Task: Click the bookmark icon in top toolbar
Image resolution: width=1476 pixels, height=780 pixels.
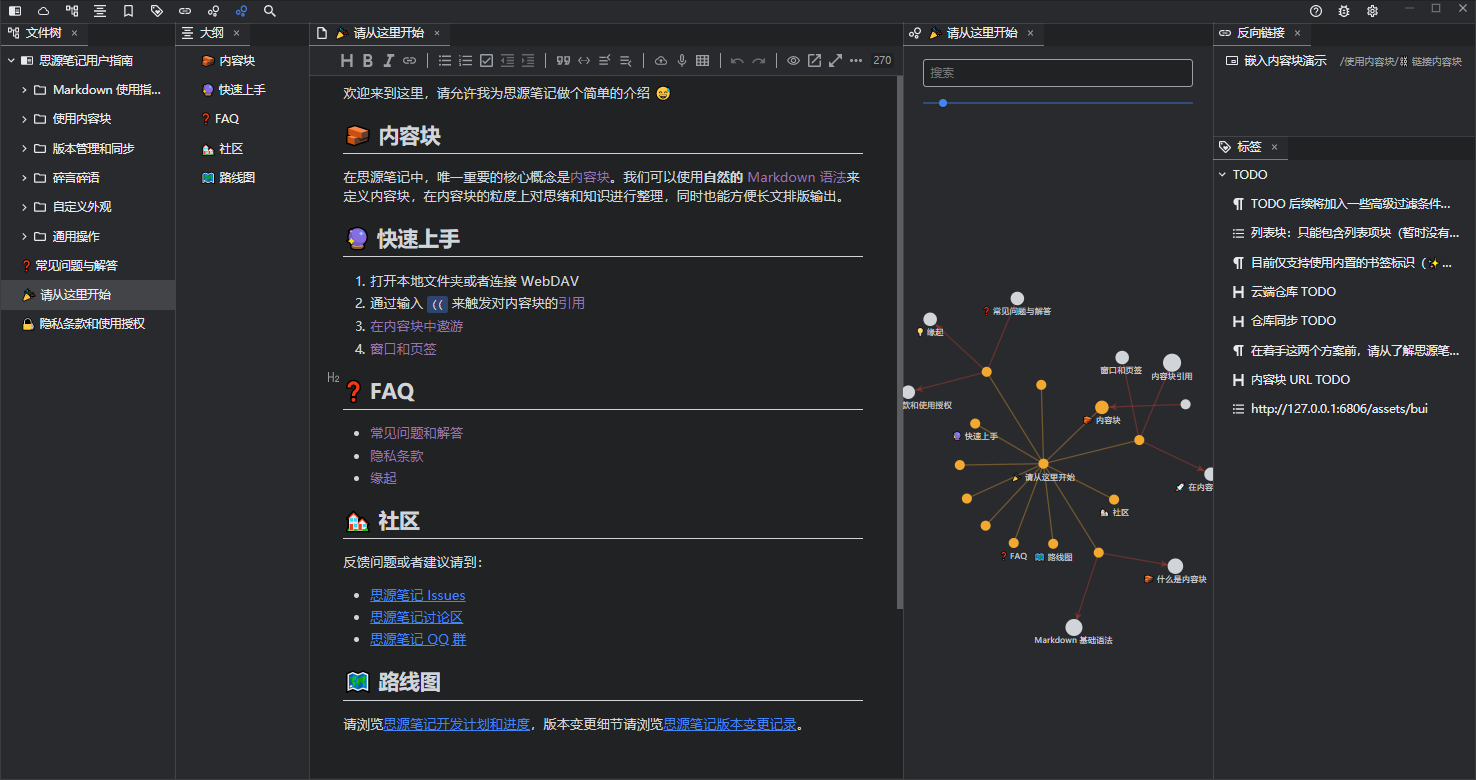Action: (x=128, y=11)
